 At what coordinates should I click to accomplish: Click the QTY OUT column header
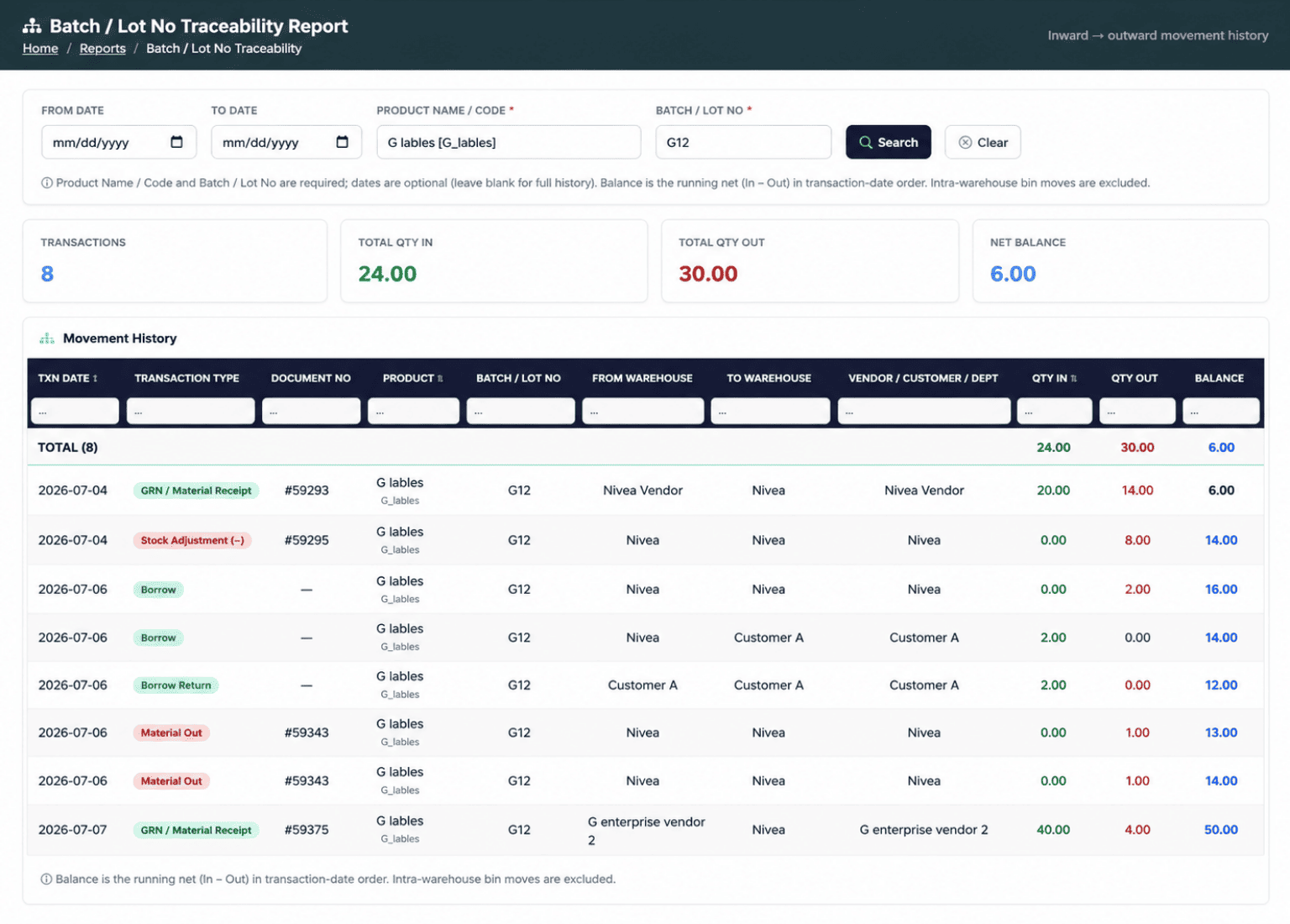tap(1135, 379)
